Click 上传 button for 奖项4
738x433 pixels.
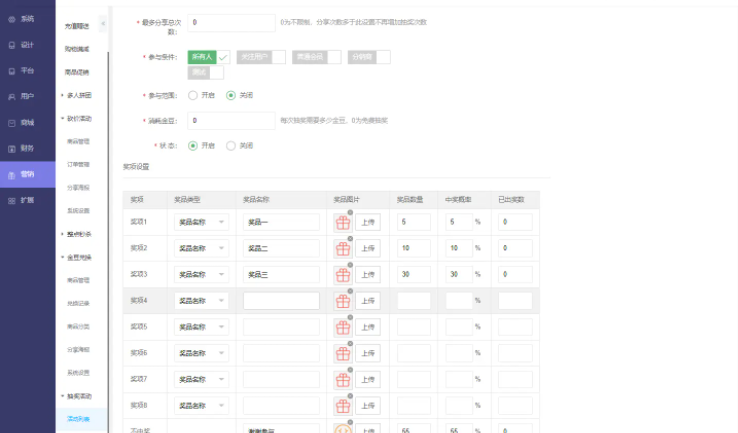(368, 301)
